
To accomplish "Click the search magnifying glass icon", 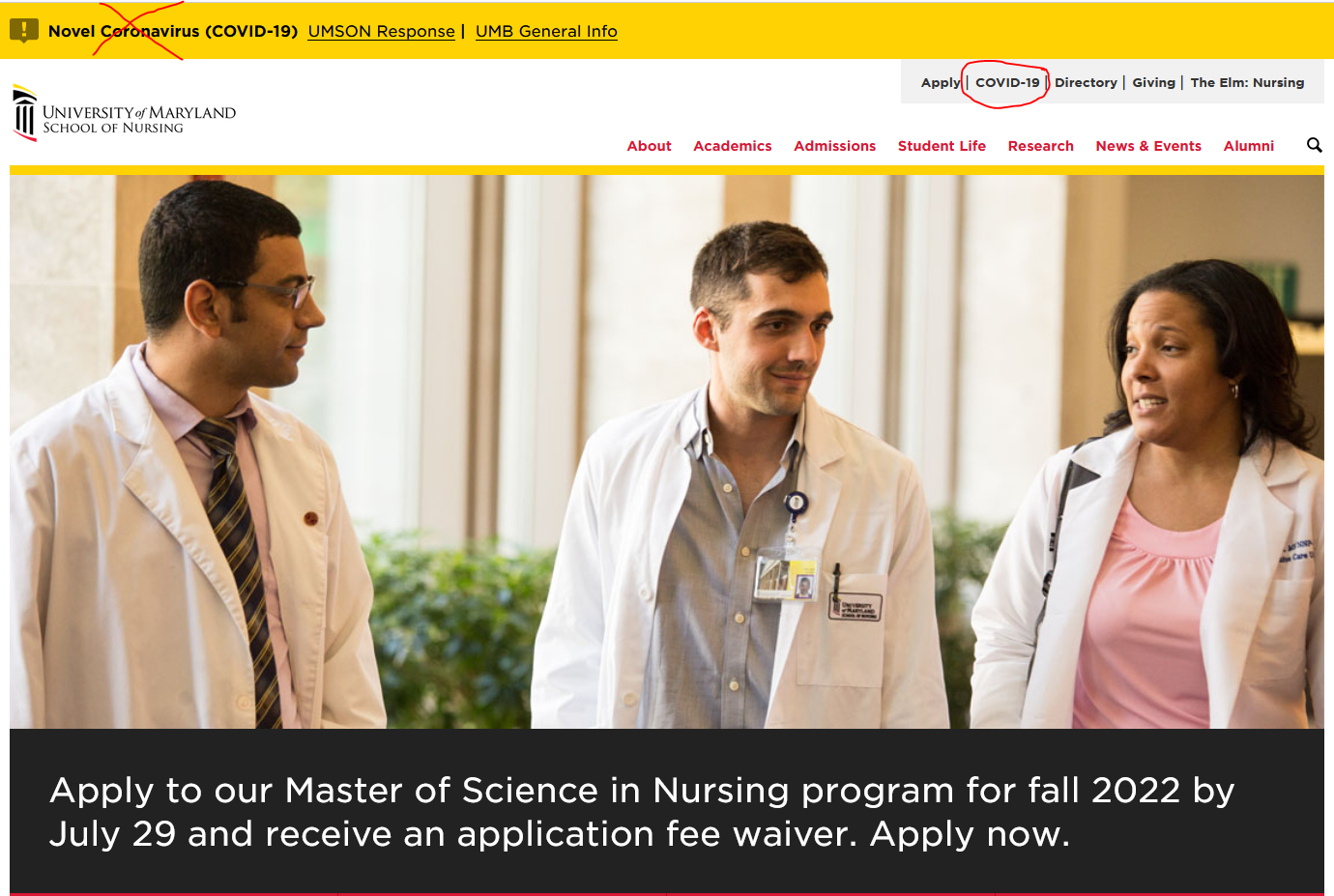I will pyautogui.click(x=1314, y=145).
